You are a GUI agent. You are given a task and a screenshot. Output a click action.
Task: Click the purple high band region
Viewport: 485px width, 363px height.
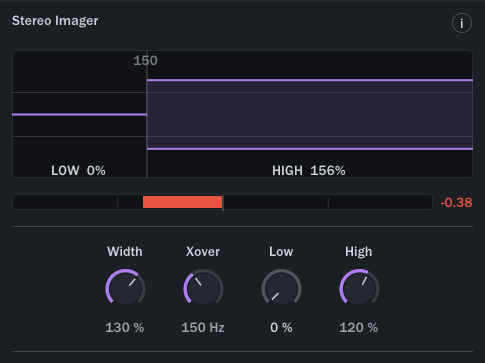(310, 114)
